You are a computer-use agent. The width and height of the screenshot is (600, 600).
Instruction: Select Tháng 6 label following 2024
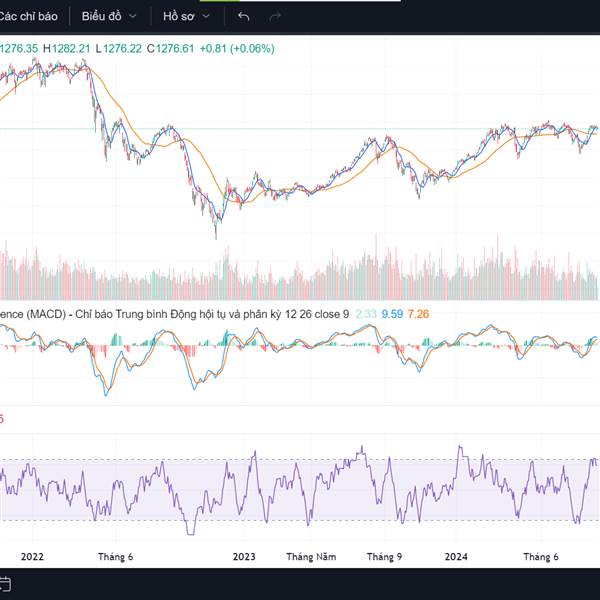tap(541, 557)
